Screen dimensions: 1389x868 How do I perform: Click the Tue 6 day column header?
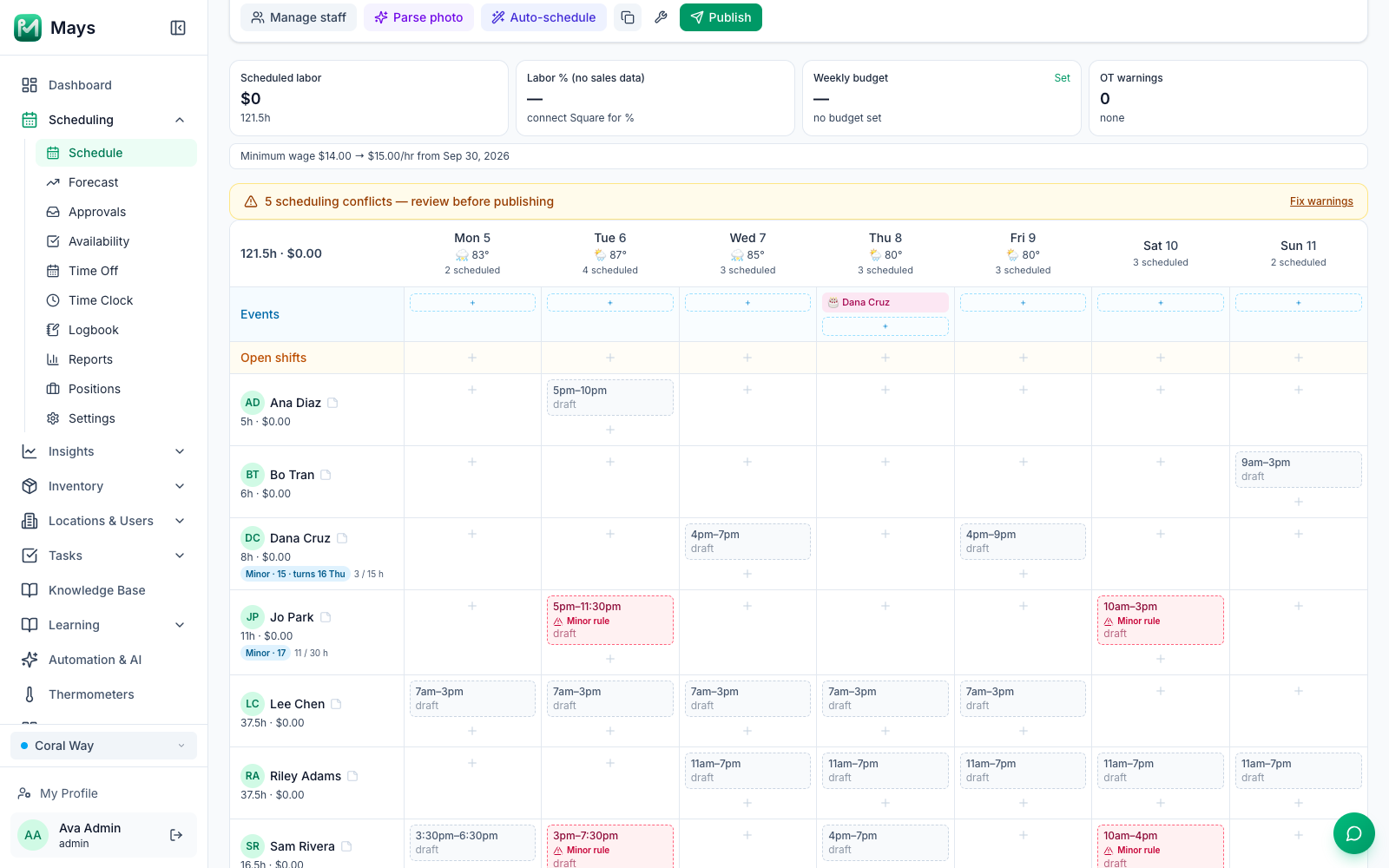(x=610, y=253)
